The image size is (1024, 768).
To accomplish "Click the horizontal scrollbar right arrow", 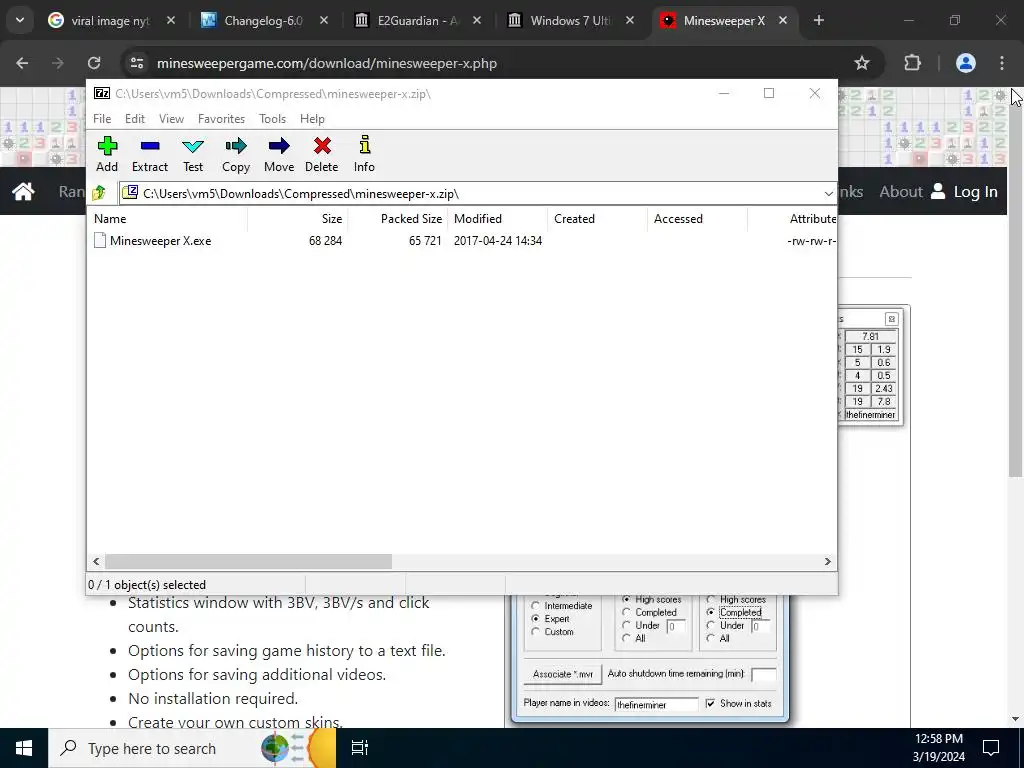I will coord(827,562).
